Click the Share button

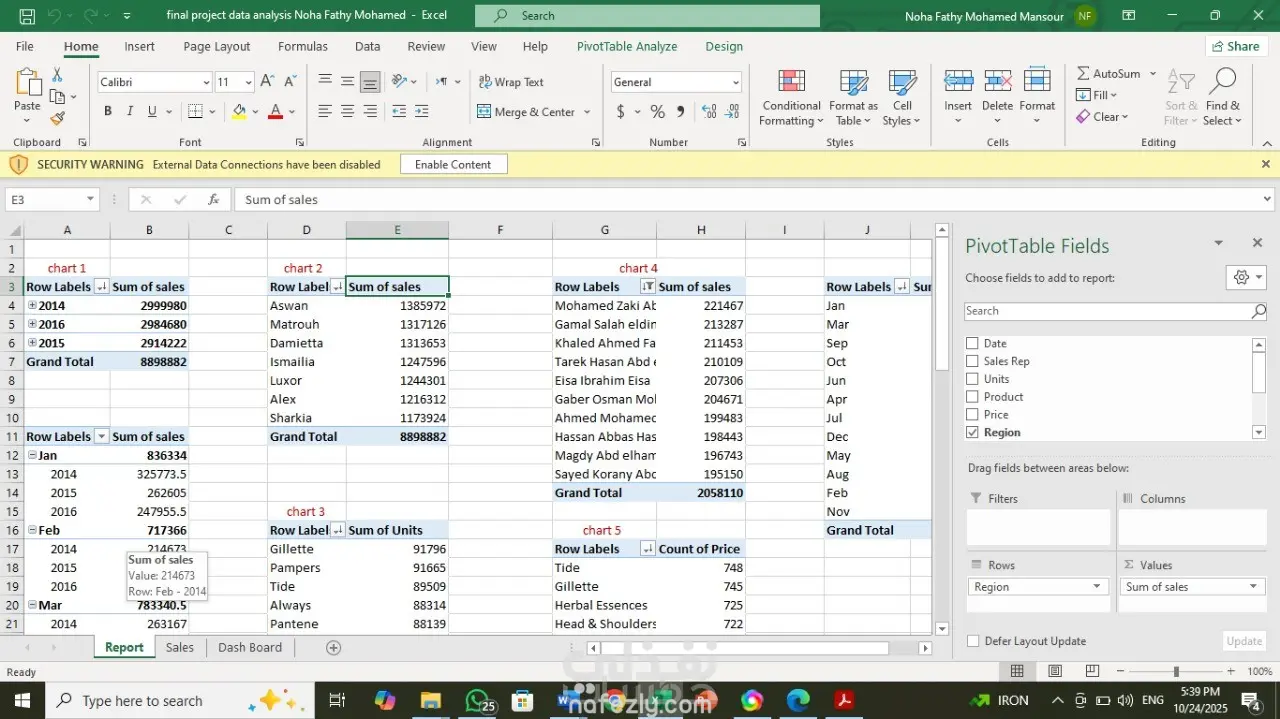[x=1236, y=46]
